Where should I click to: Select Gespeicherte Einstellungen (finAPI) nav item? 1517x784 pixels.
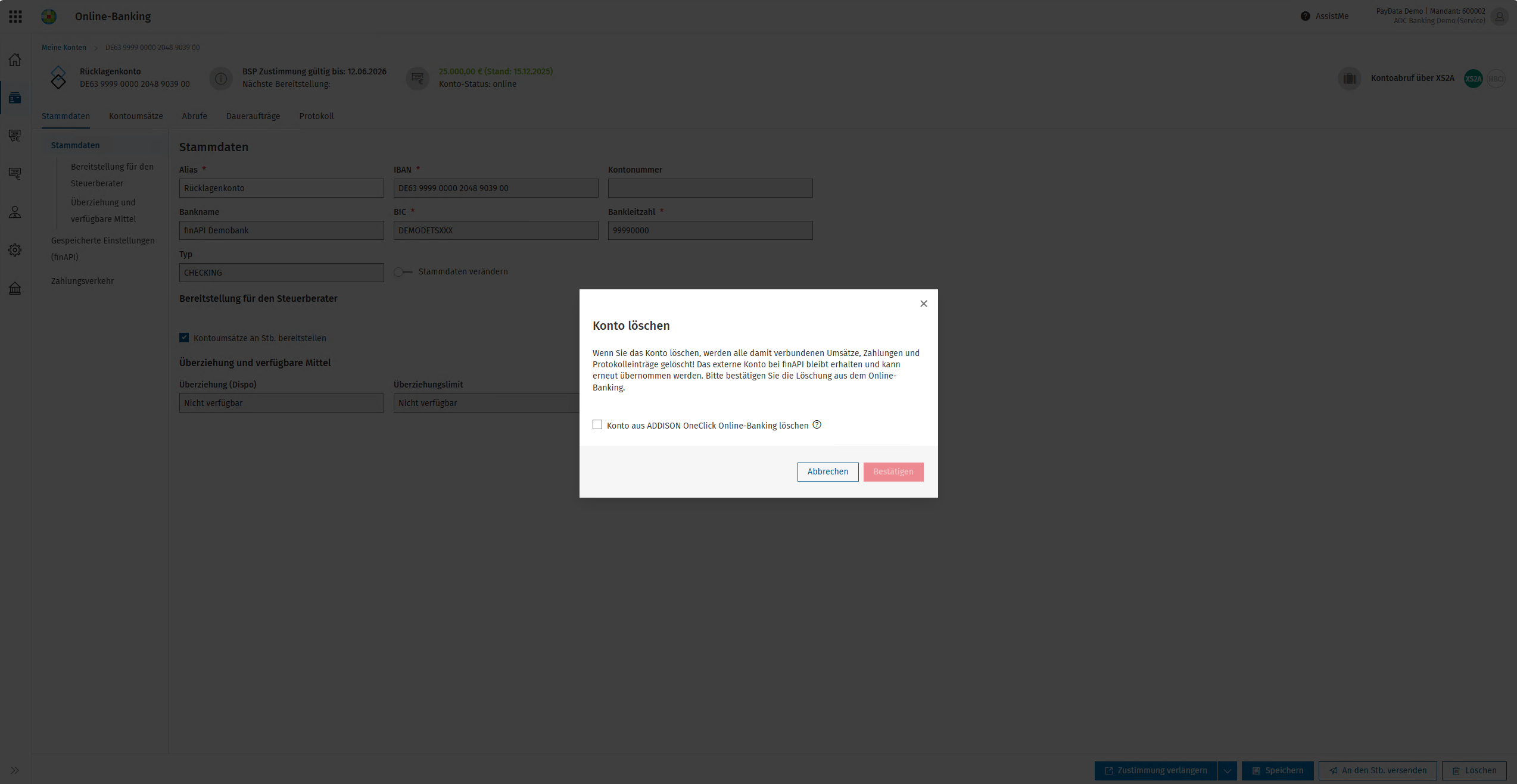[x=103, y=249]
